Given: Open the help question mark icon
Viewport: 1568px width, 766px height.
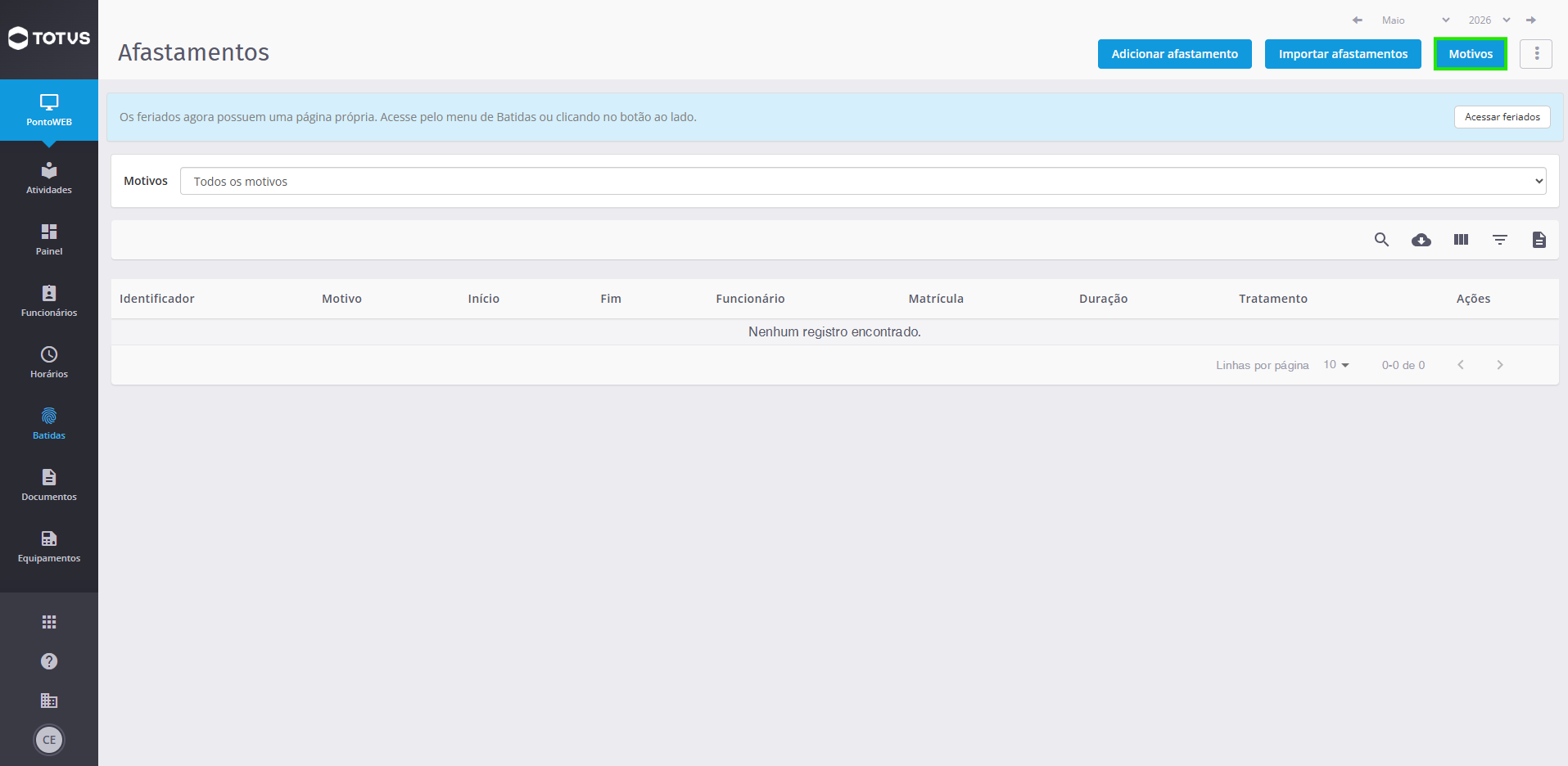Looking at the screenshot, I should click(49, 661).
